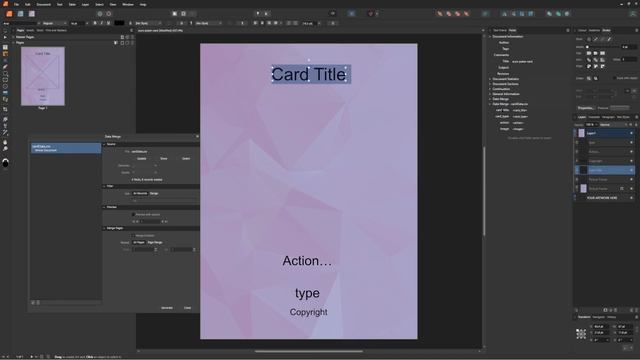The height and width of the screenshot is (360, 640).
Task: Select the first stroke Align icon
Action: point(589,66)
